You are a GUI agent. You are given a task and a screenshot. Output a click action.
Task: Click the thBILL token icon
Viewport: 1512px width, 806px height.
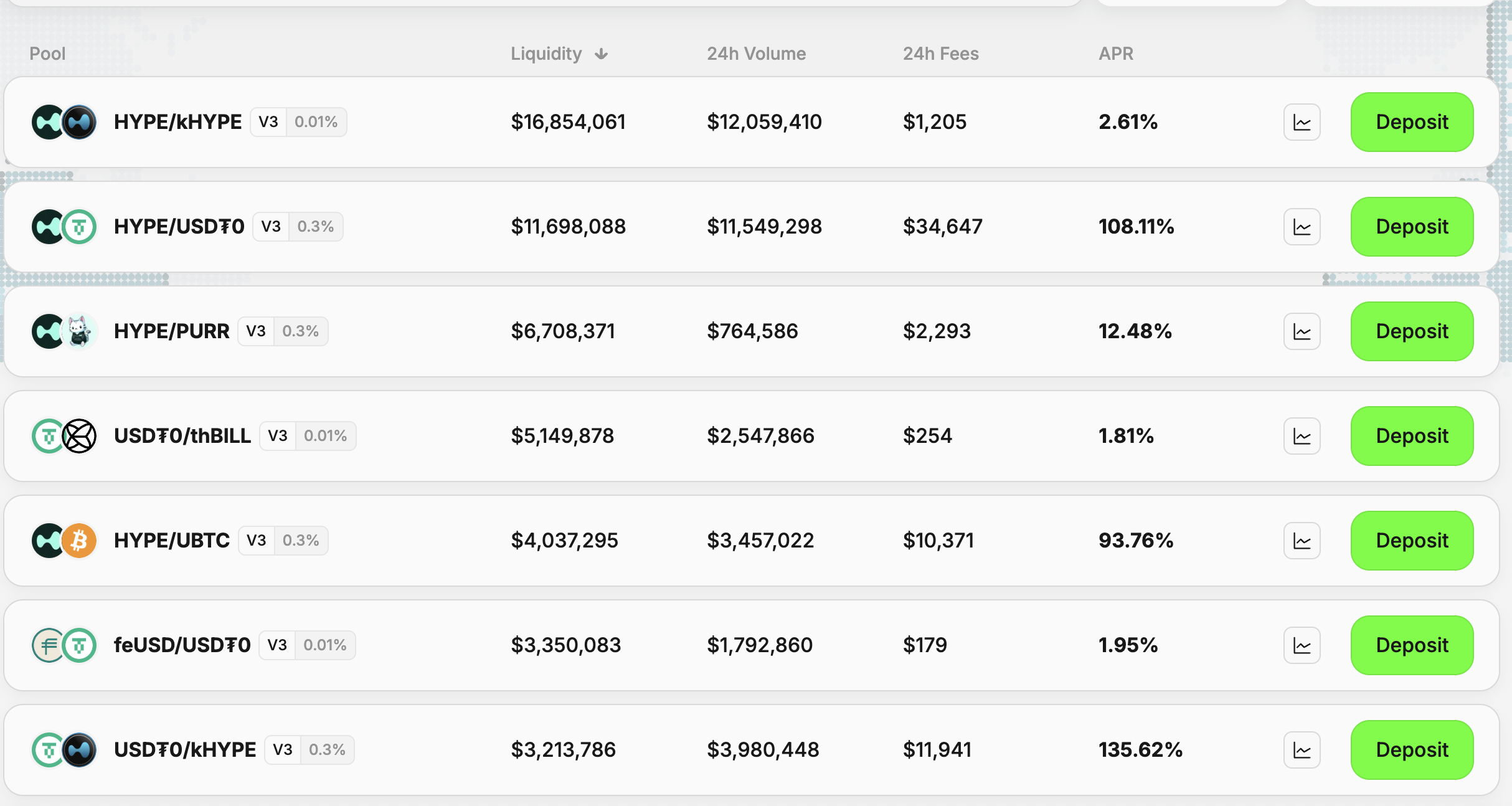pos(80,436)
